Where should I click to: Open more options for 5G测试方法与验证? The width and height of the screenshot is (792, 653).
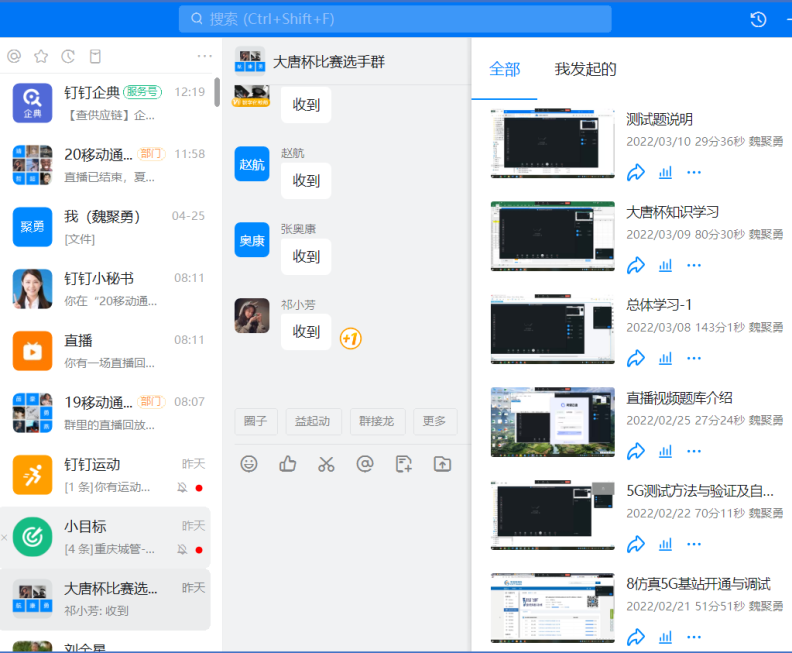(x=694, y=544)
